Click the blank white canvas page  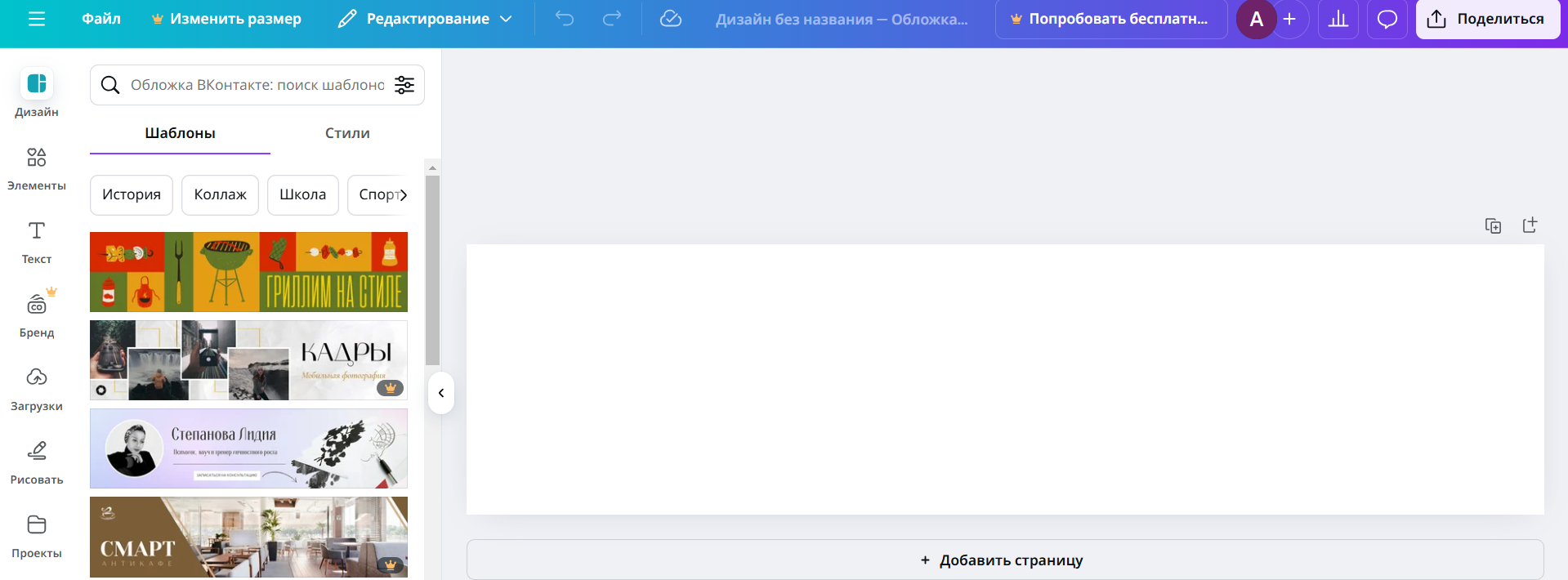tap(1005, 379)
